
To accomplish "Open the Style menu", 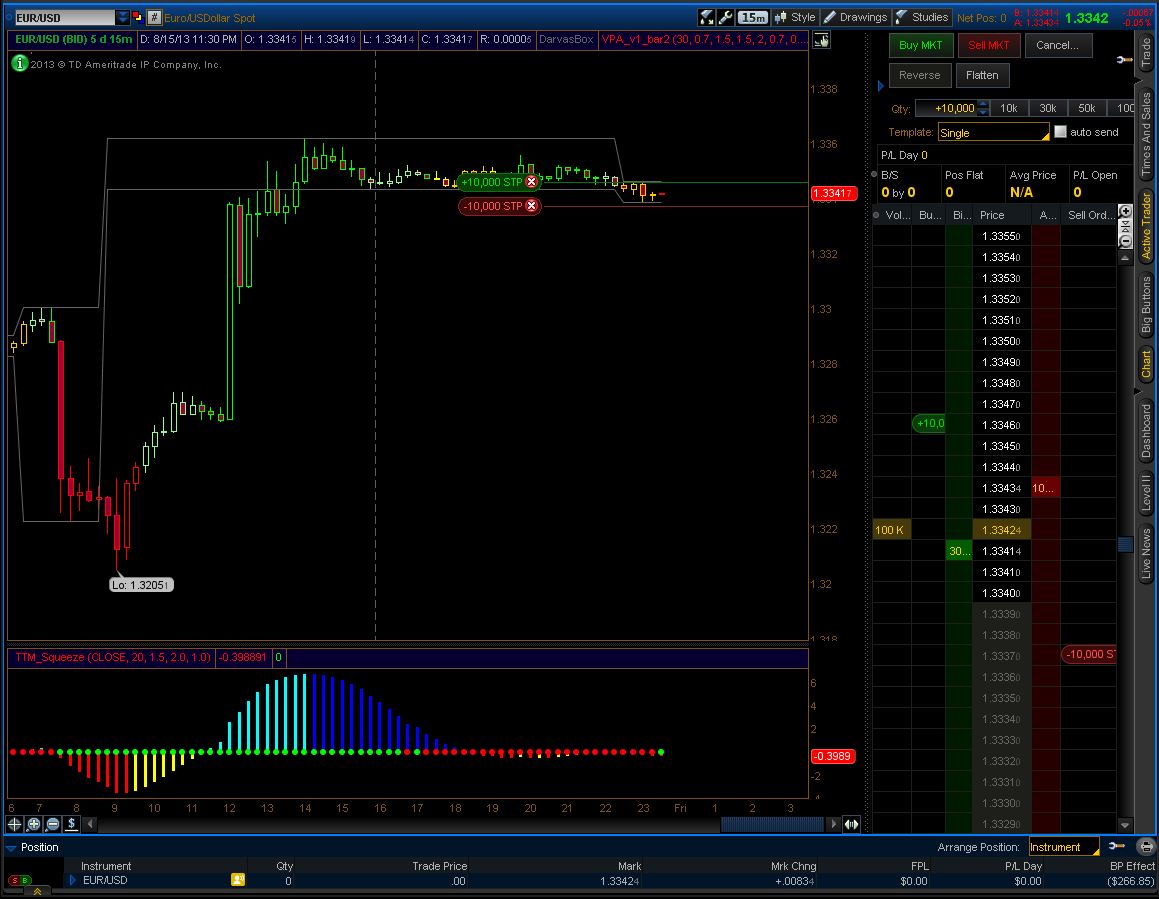I will (795, 17).
